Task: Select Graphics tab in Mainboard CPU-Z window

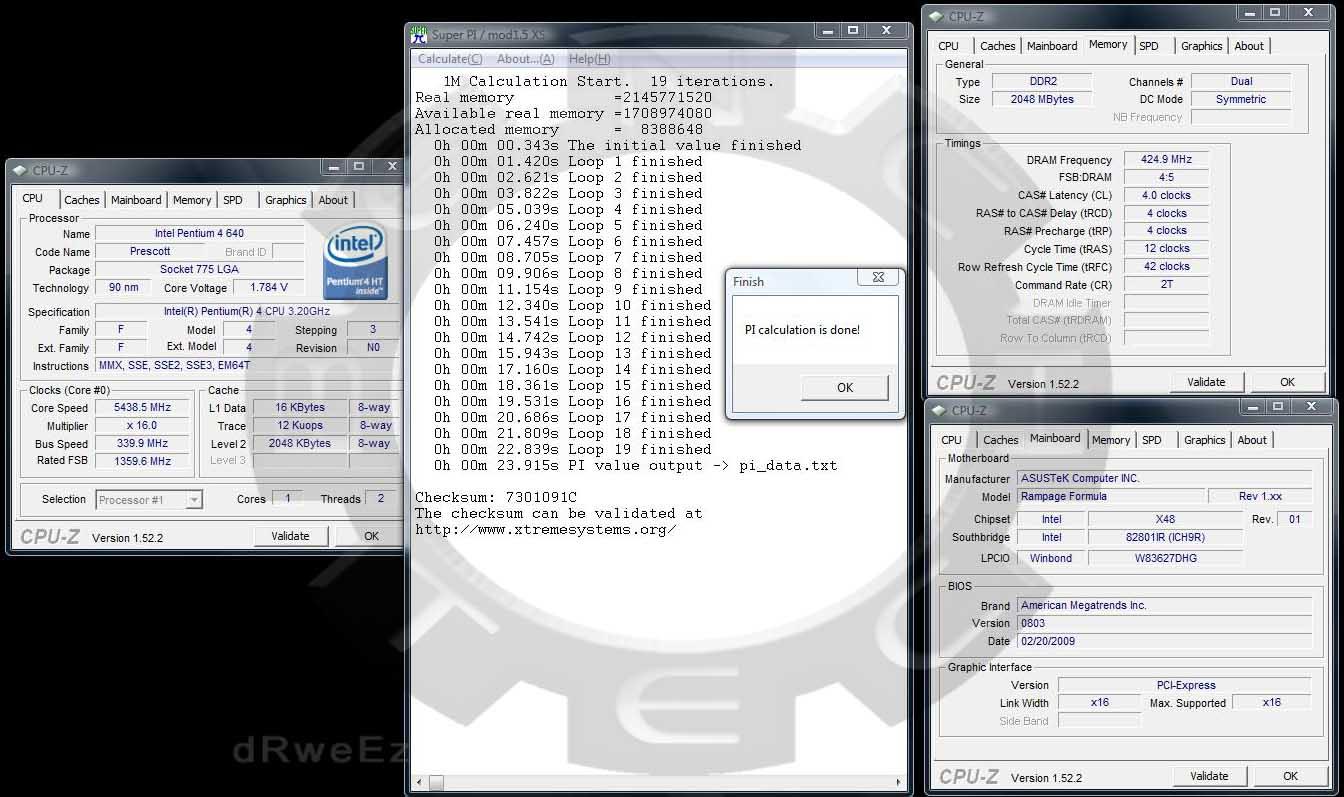Action: pos(1205,440)
